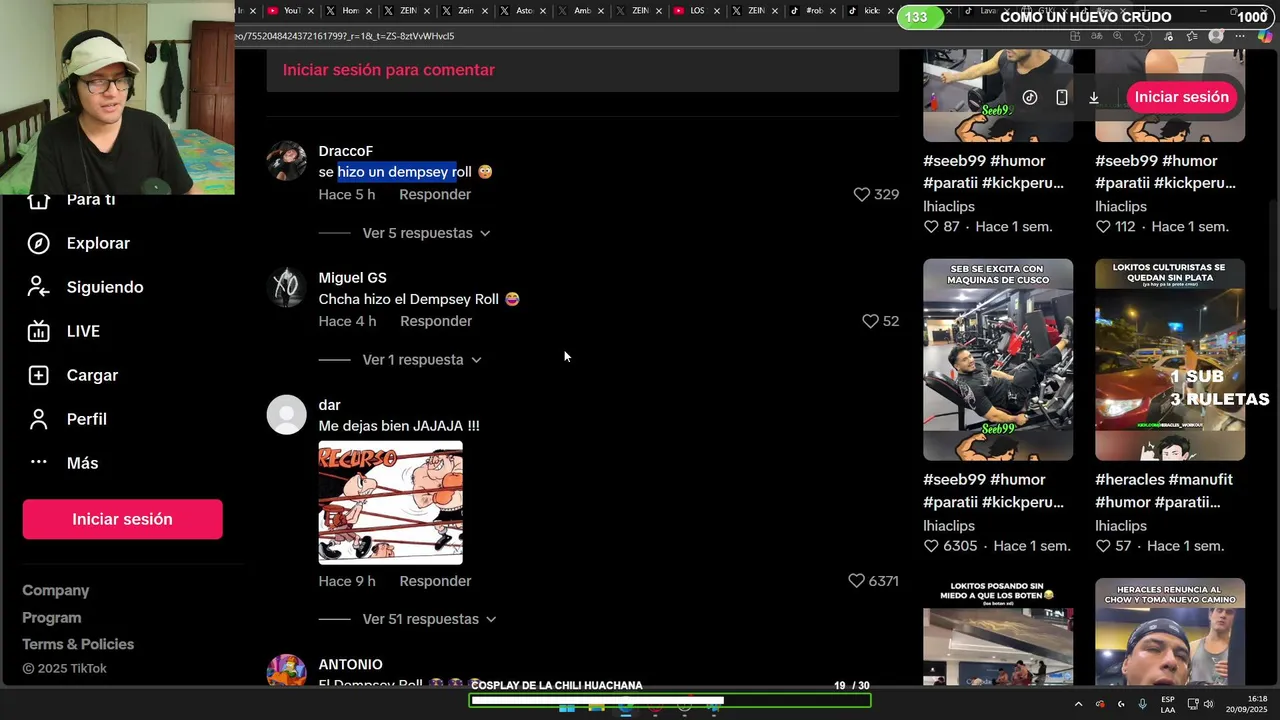Switch to the #rob TikTok tab
Image resolution: width=1280 pixels, height=720 pixels.
coord(813,11)
